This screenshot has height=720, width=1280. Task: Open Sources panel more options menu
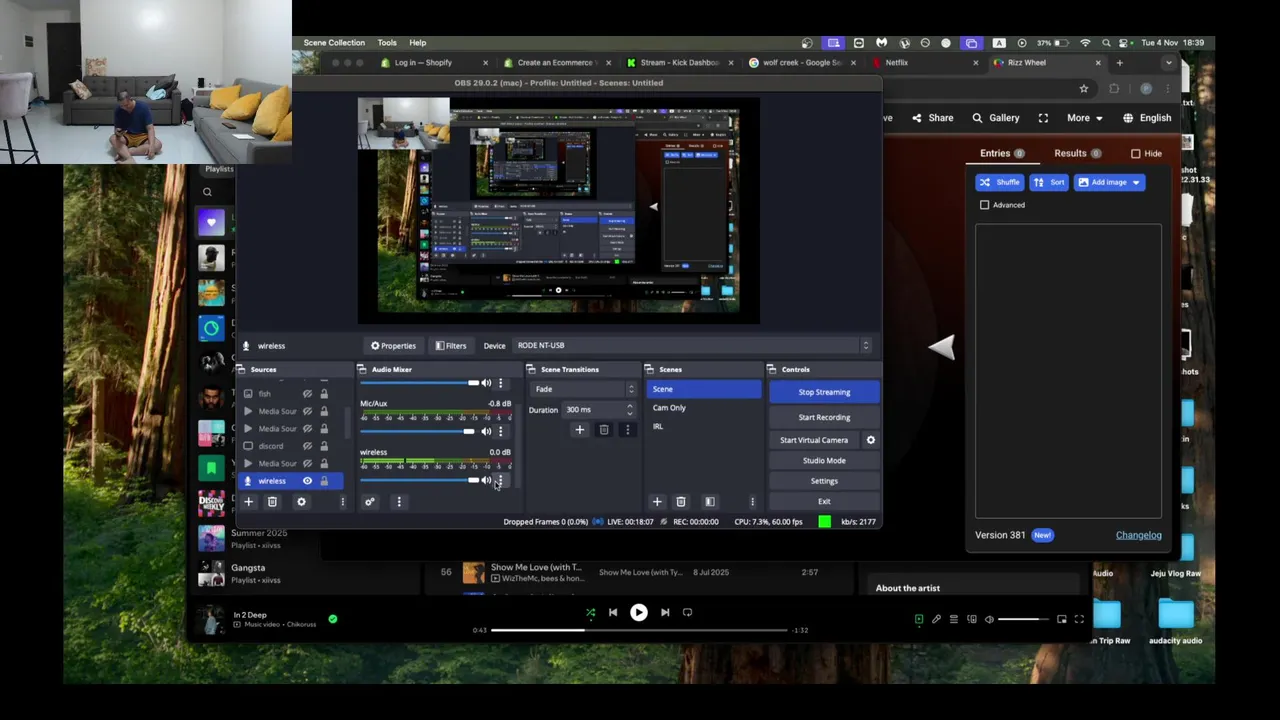pos(342,502)
